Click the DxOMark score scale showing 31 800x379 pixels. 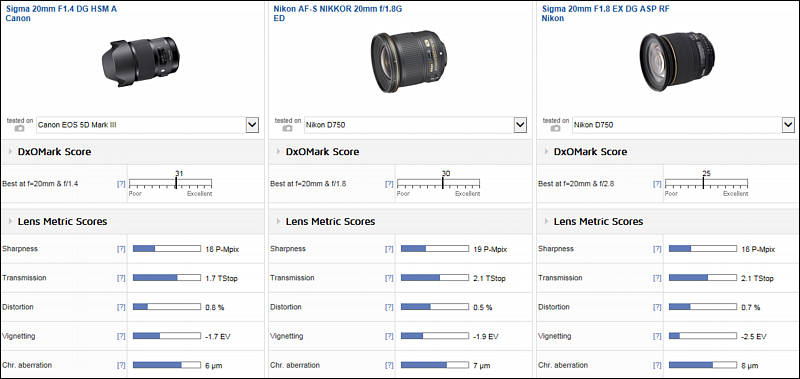170,184
